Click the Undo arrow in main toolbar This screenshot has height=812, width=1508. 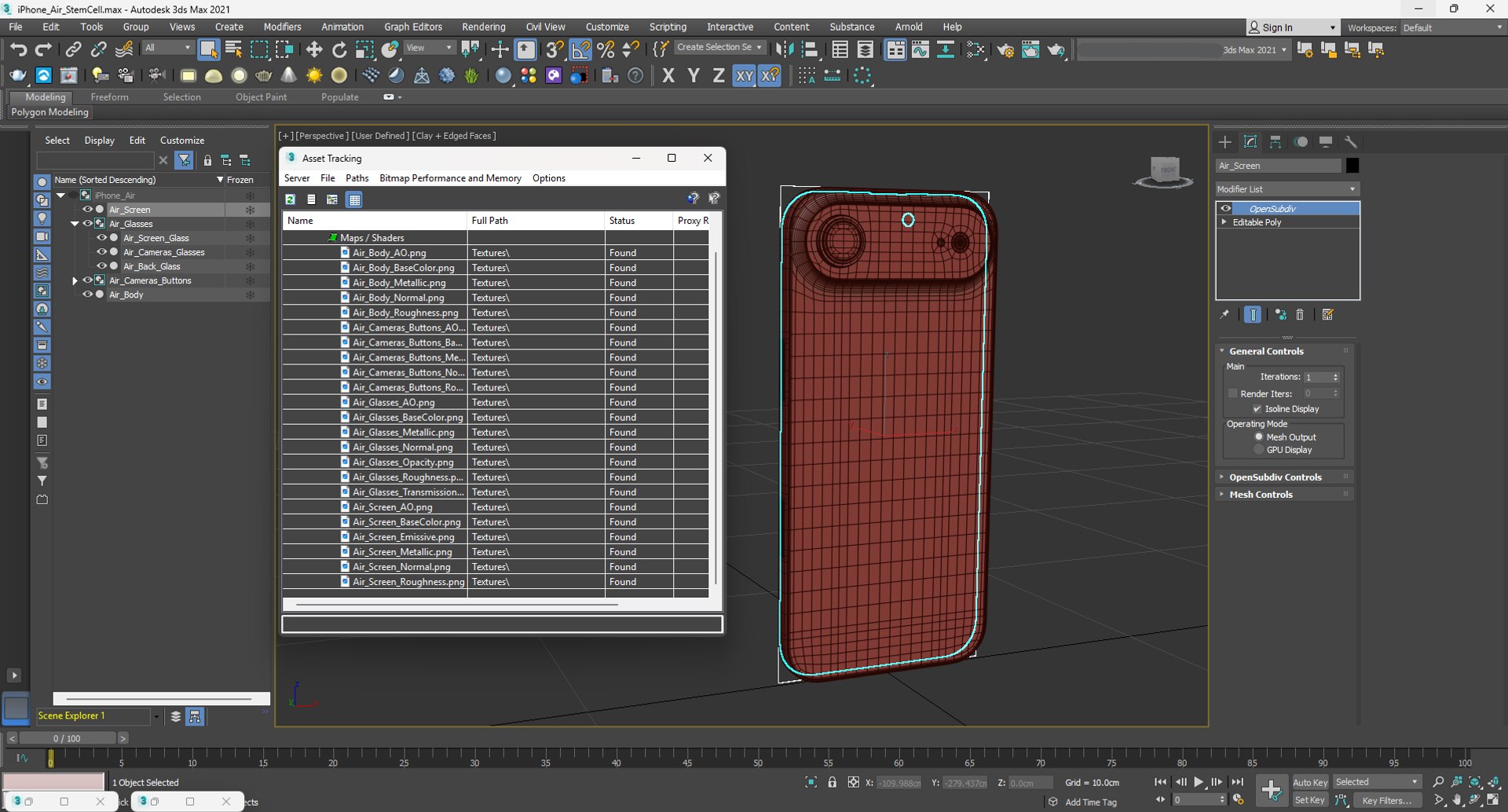[x=18, y=49]
